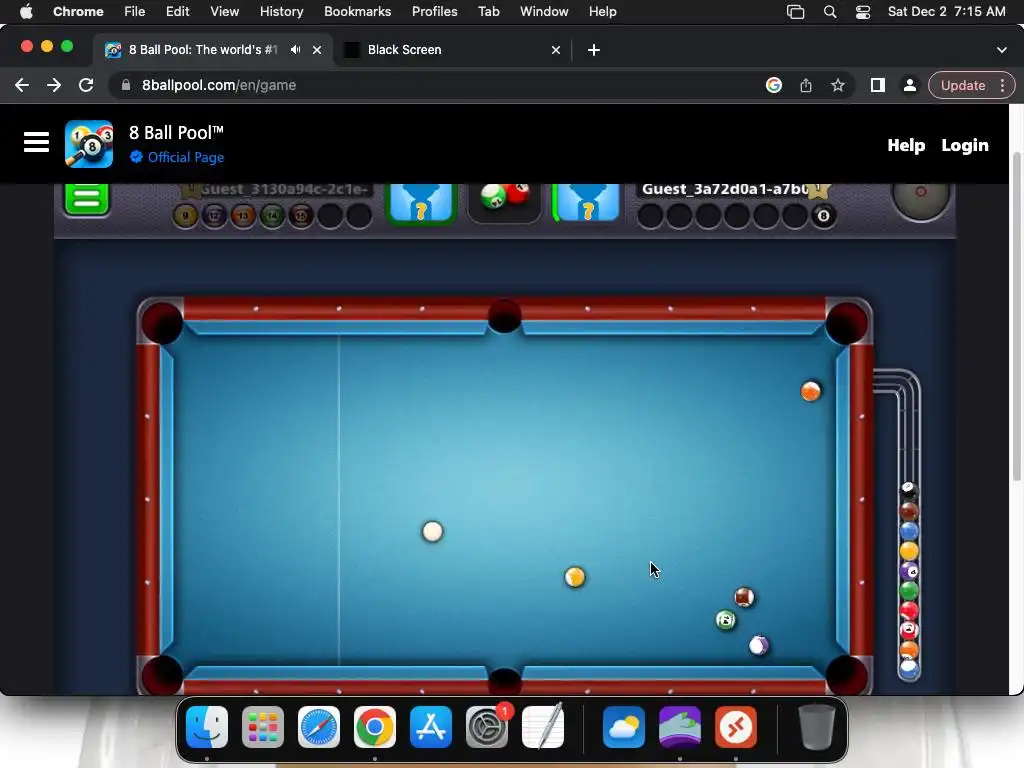Open TextEdit from the Dock

click(x=543, y=727)
